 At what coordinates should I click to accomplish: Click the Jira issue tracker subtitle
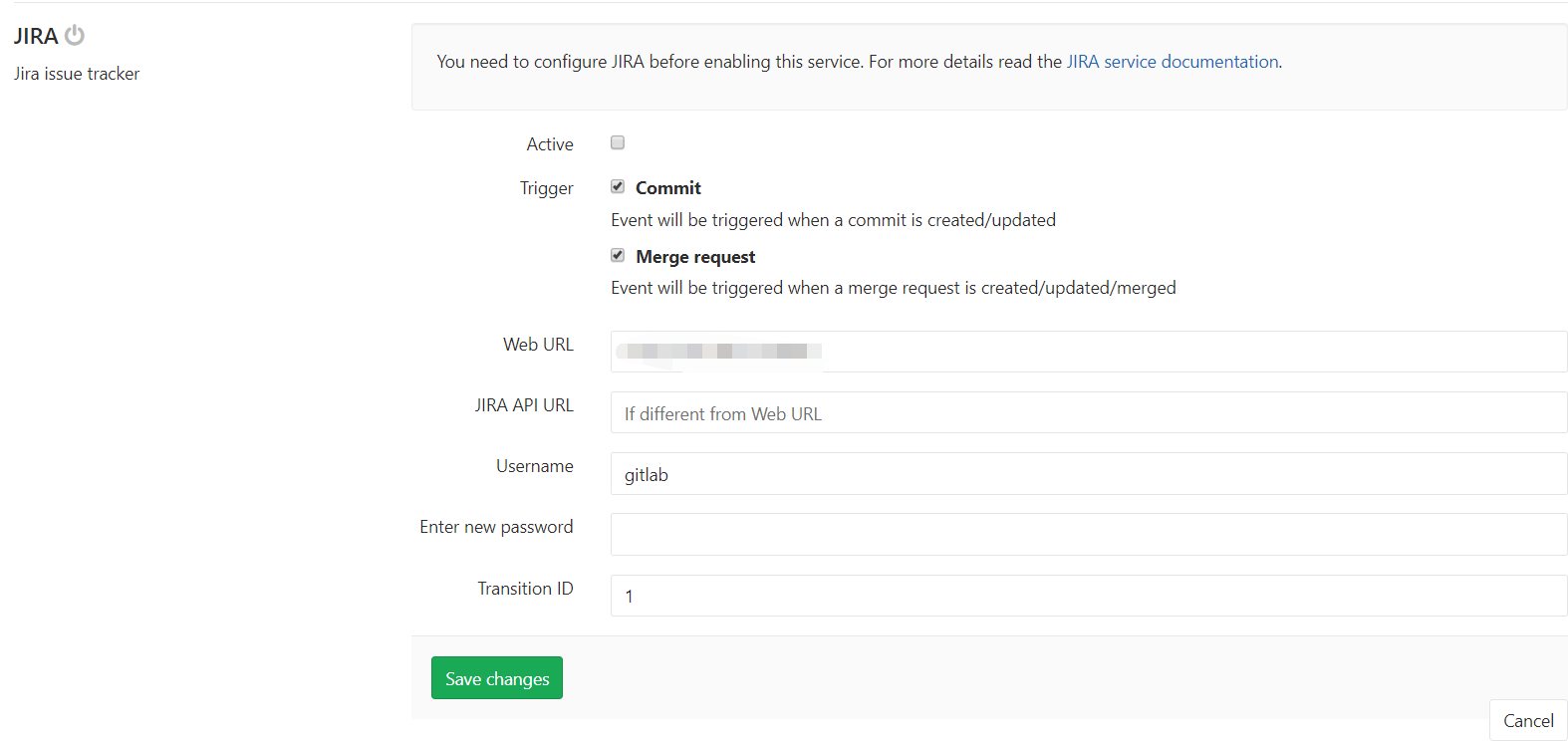coord(77,73)
